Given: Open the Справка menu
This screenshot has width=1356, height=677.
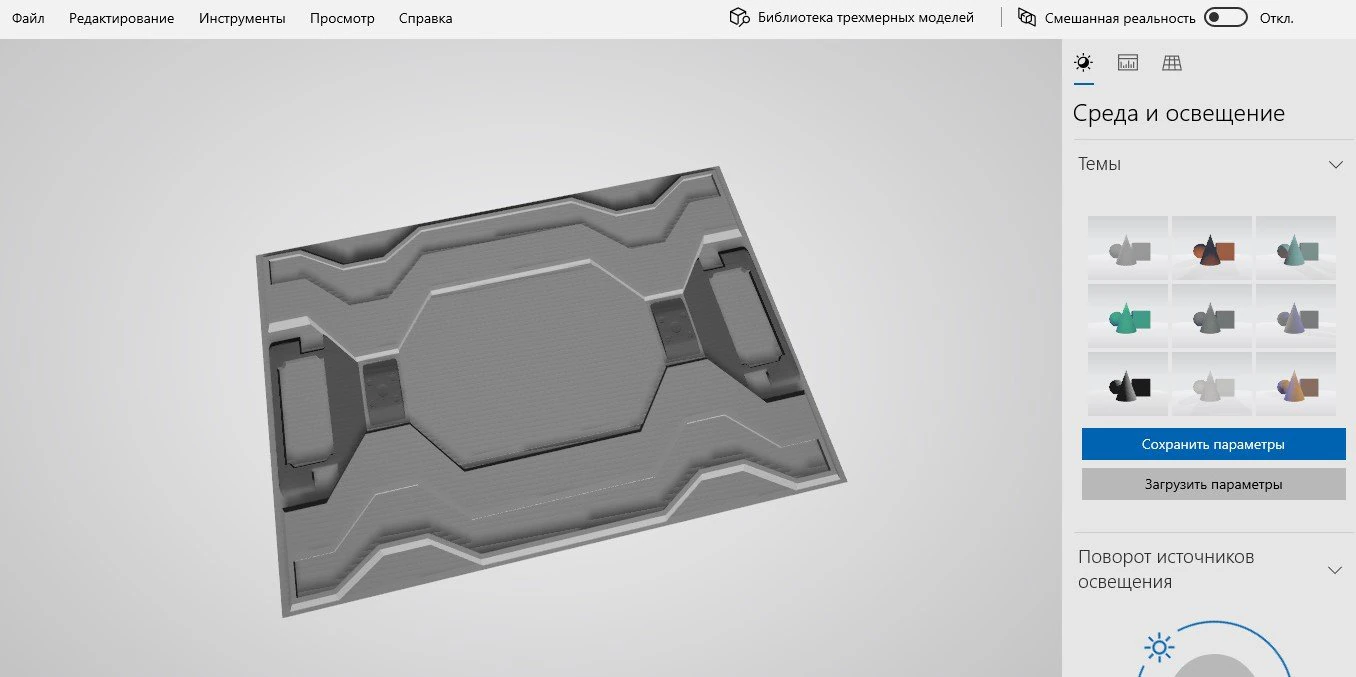Looking at the screenshot, I should [425, 18].
